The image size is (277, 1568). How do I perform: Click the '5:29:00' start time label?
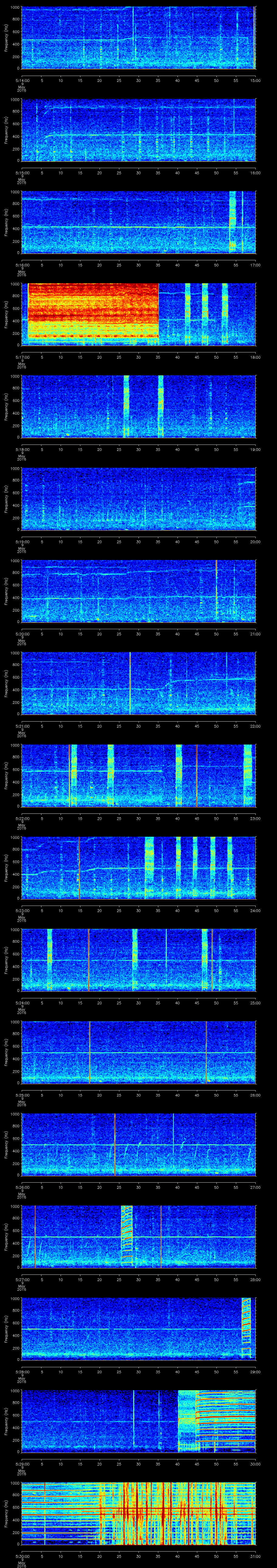pos(22,1464)
